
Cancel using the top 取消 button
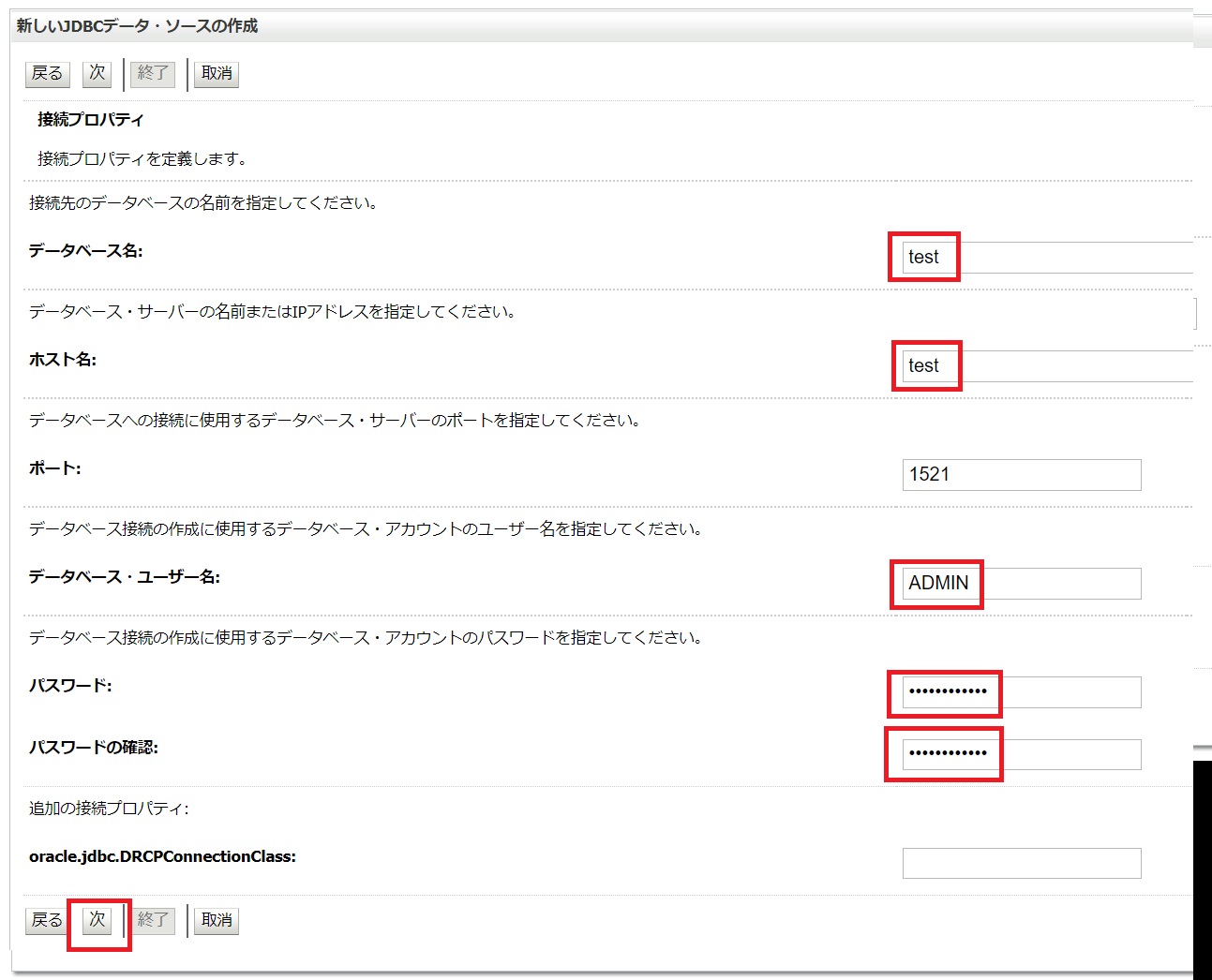point(217,73)
